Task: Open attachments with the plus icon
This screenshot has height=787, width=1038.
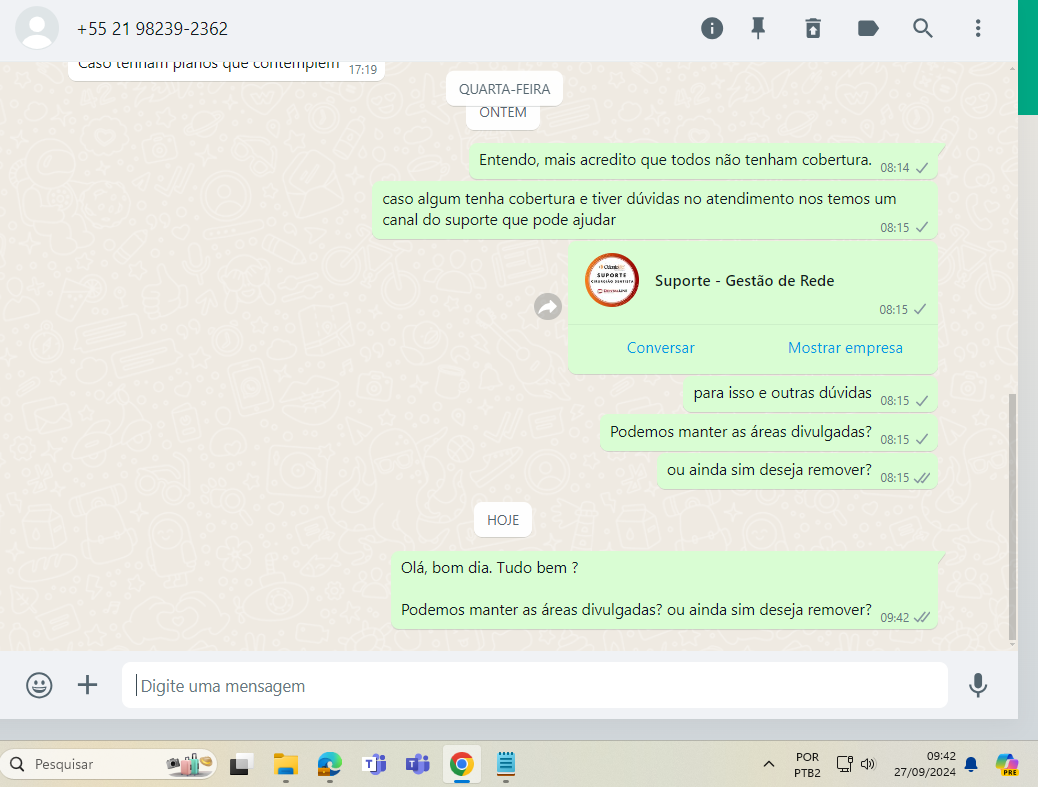Action: pos(87,685)
